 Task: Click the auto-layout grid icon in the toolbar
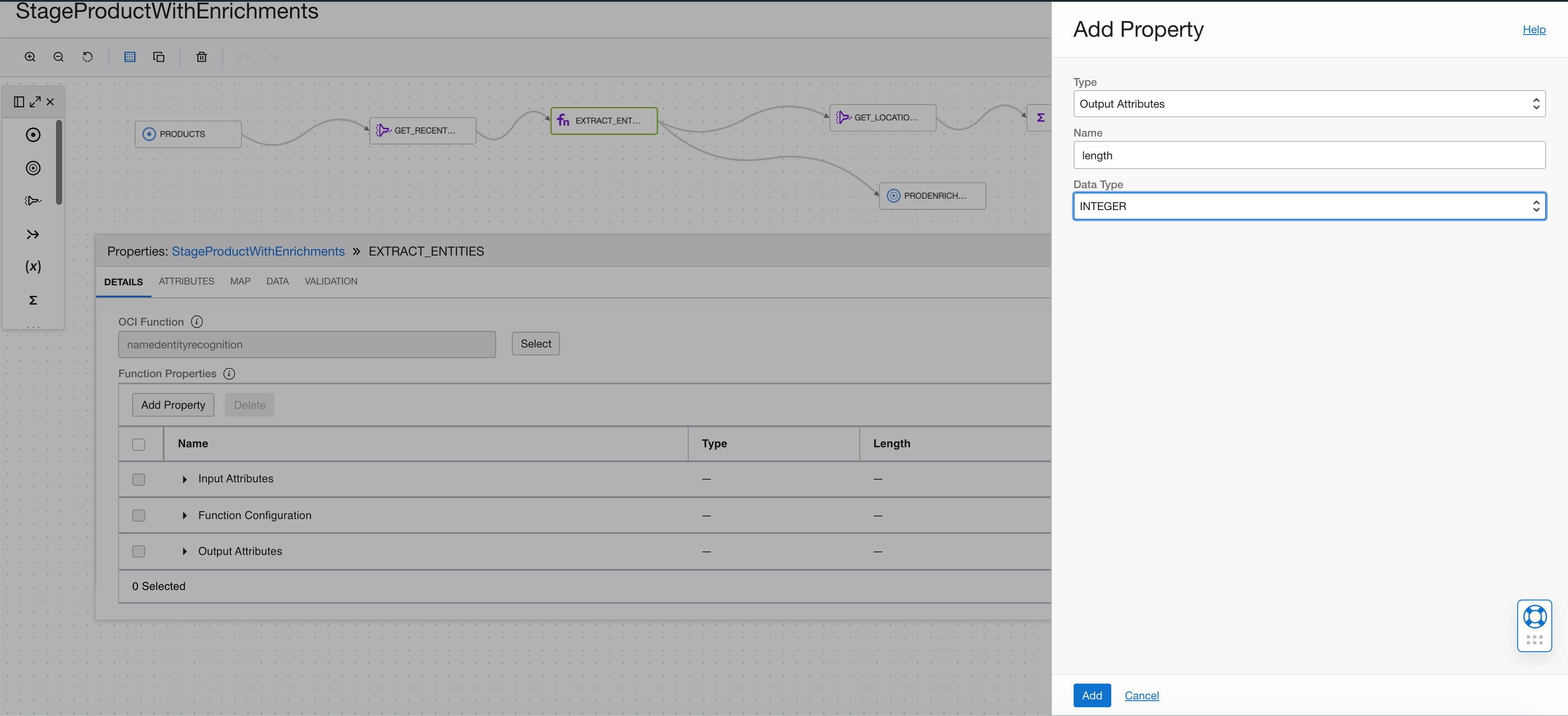pyautogui.click(x=129, y=56)
